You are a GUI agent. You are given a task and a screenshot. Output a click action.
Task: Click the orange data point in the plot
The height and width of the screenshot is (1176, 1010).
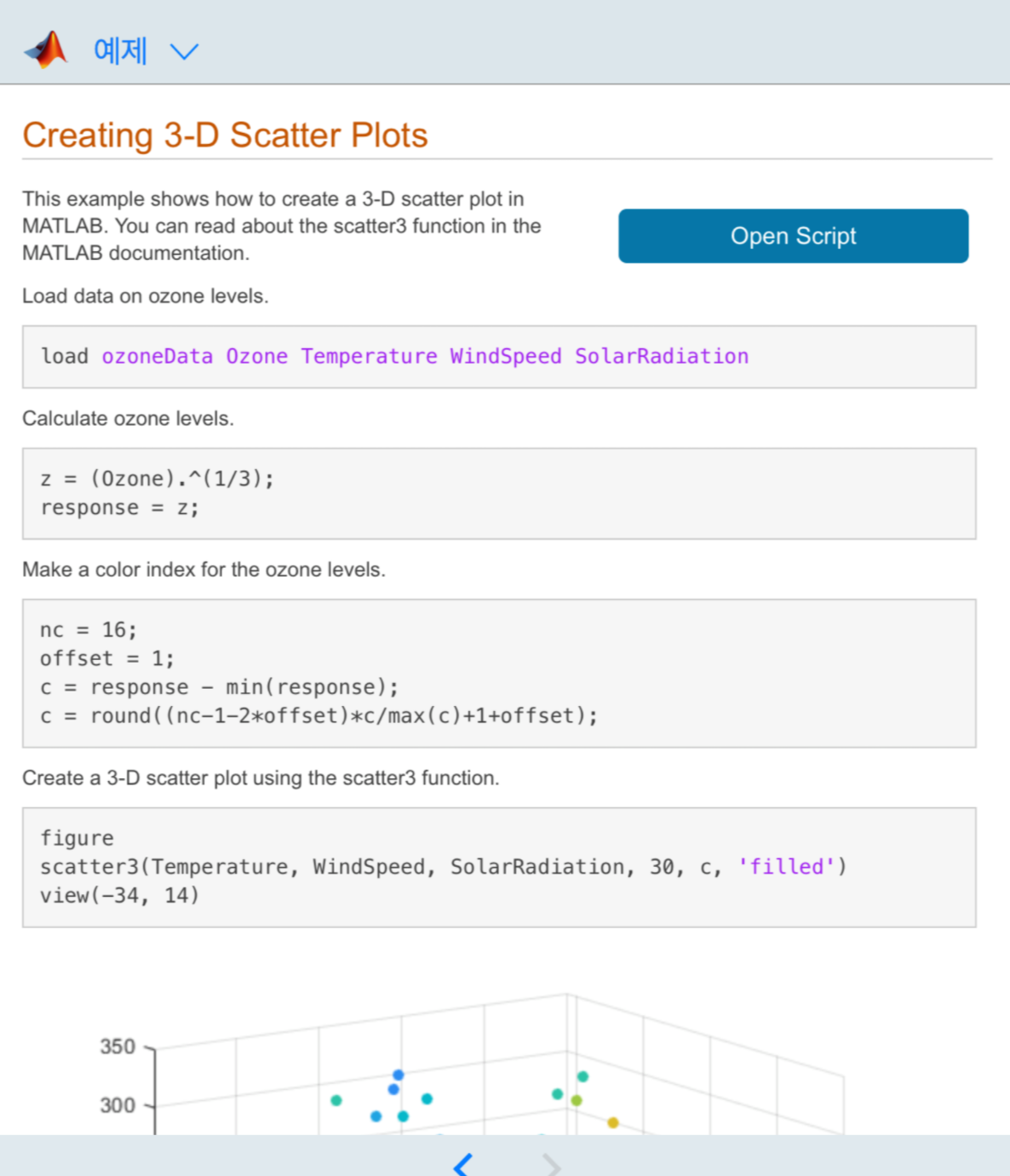click(612, 1122)
